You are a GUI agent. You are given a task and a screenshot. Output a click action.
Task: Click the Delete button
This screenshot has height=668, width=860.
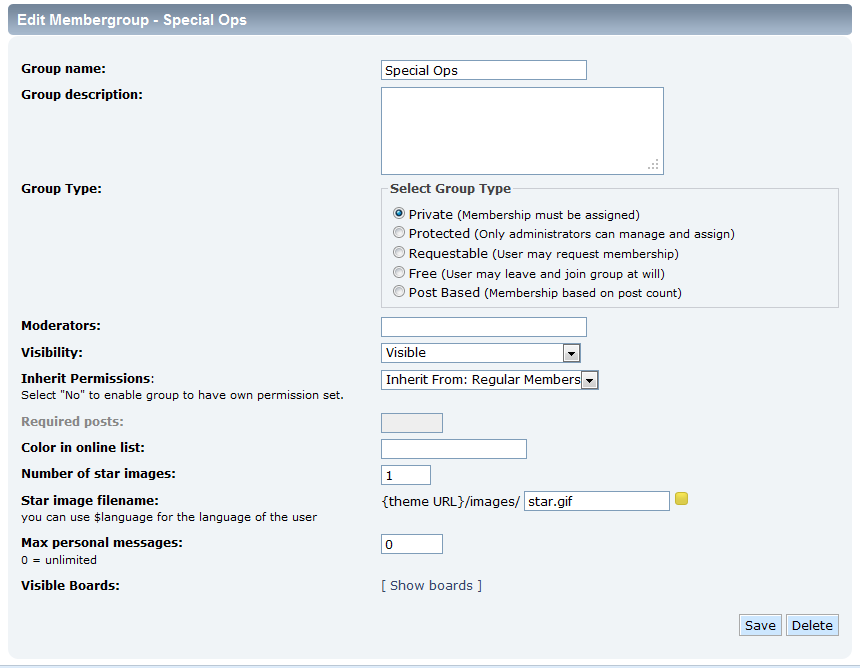pyautogui.click(x=812, y=625)
